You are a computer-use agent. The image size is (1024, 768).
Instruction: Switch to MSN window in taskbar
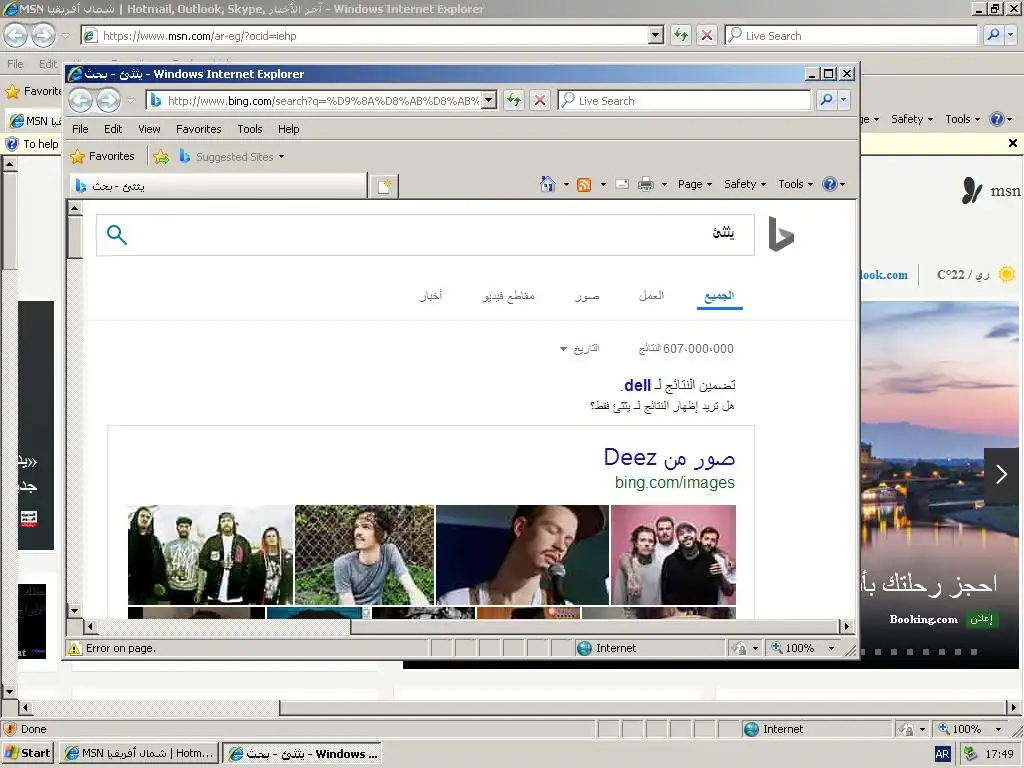139,754
